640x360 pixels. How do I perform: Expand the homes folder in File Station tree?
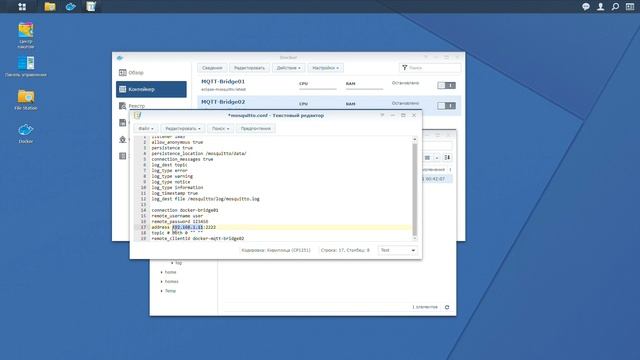[162, 282]
